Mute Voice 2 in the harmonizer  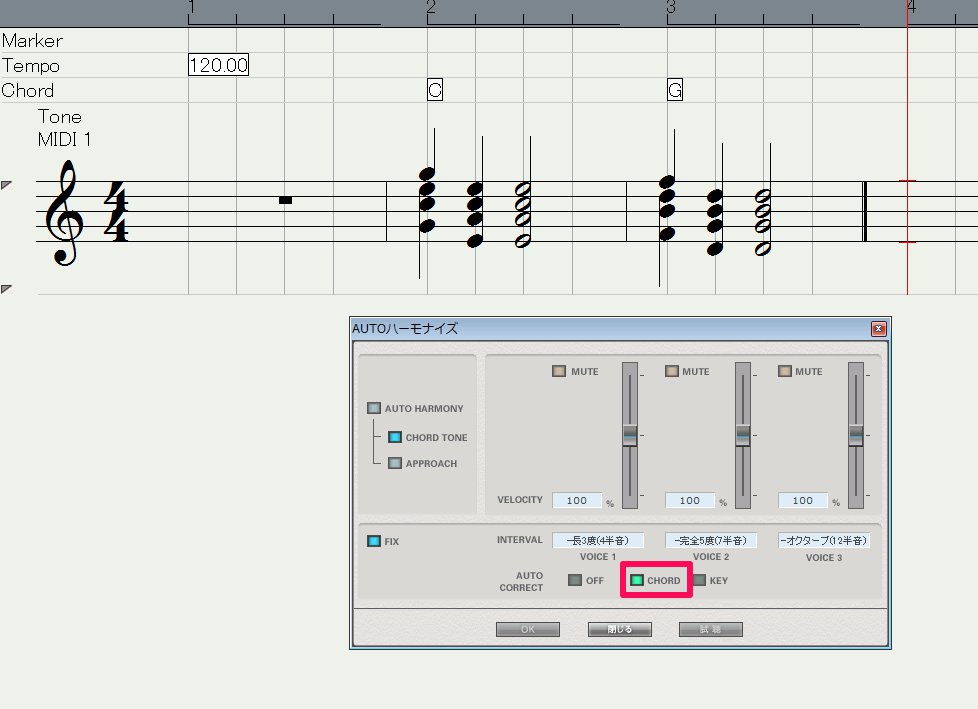[x=672, y=371]
